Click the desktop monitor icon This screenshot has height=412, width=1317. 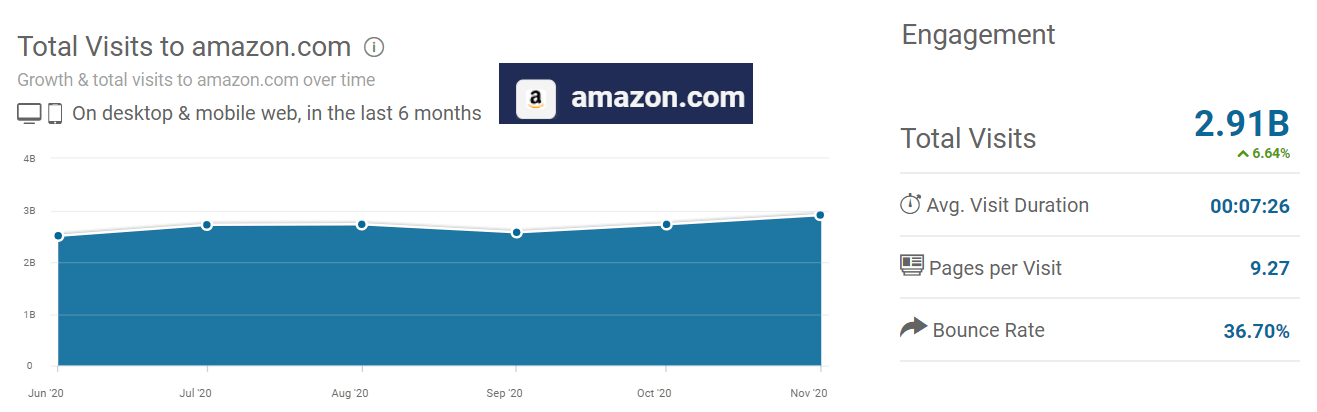click(x=28, y=114)
